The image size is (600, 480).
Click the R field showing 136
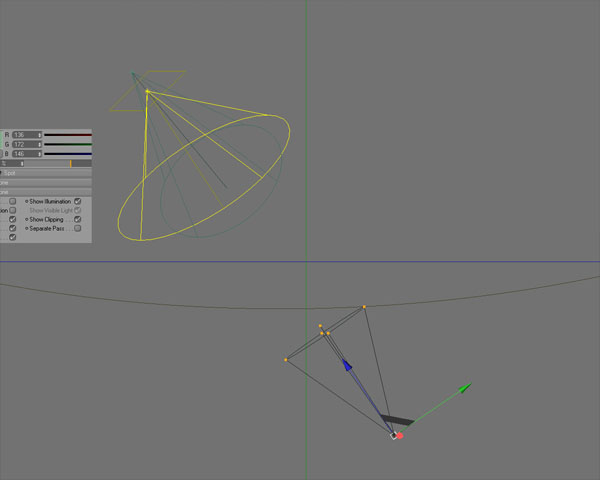point(27,135)
